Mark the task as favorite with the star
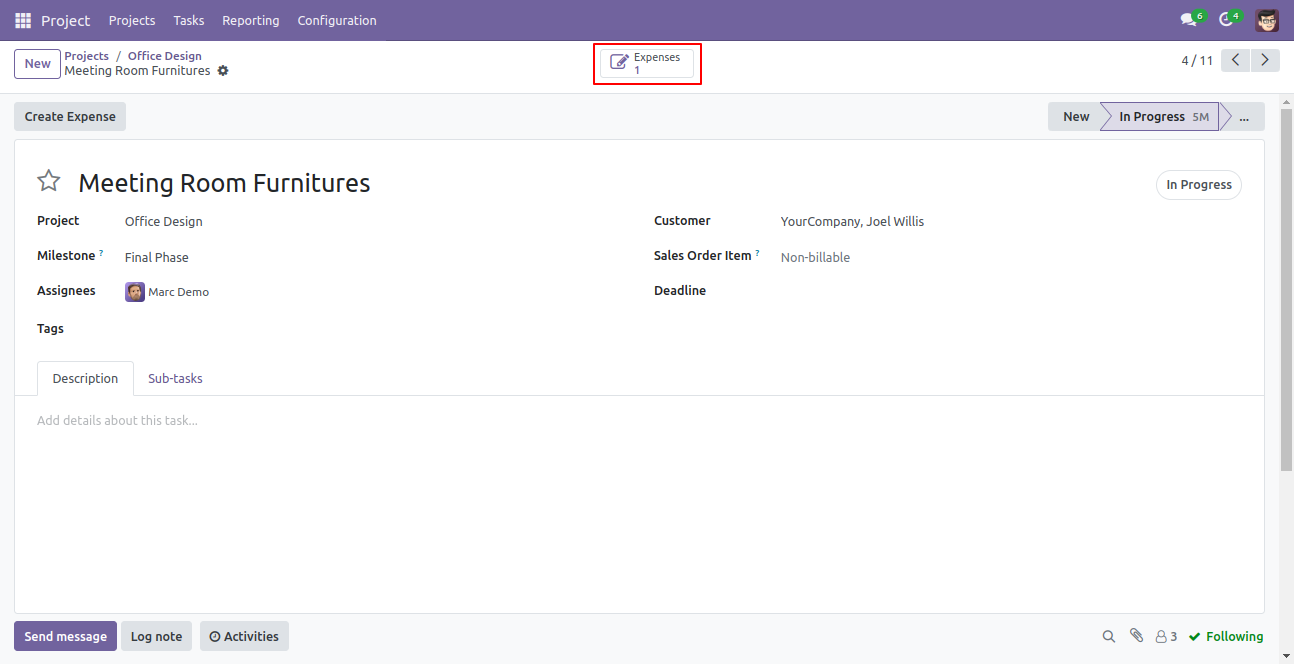1294x664 pixels. pos(49,181)
